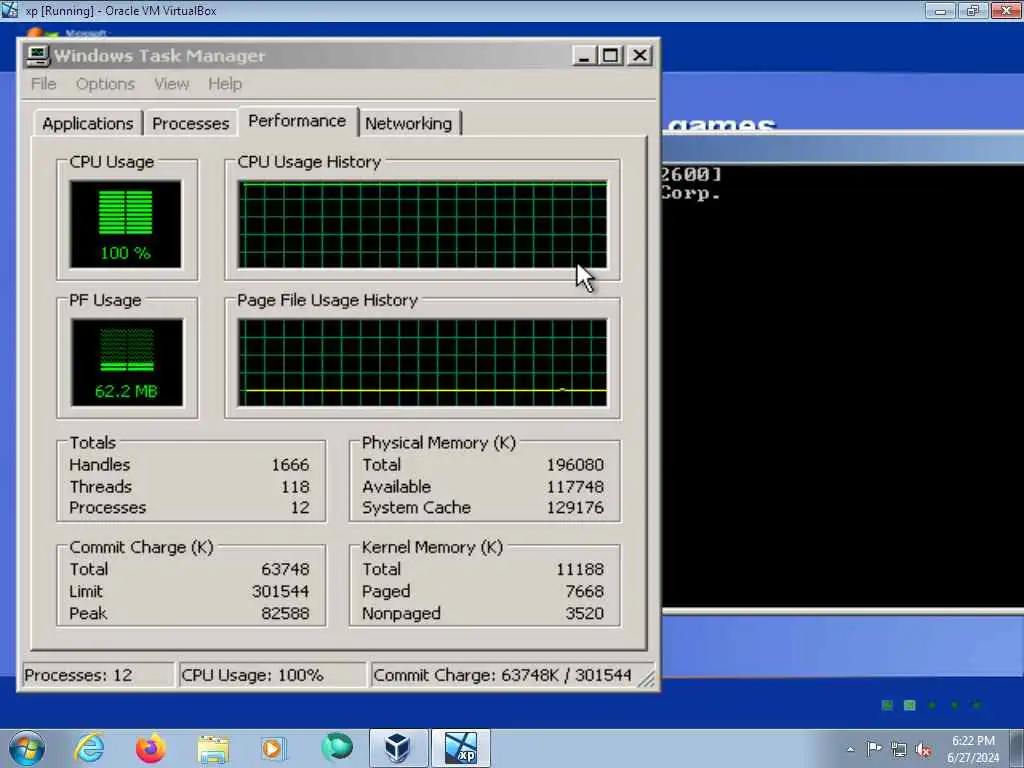
Task: Click the VirtualBox title bar icon
Action: click(x=9, y=10)
